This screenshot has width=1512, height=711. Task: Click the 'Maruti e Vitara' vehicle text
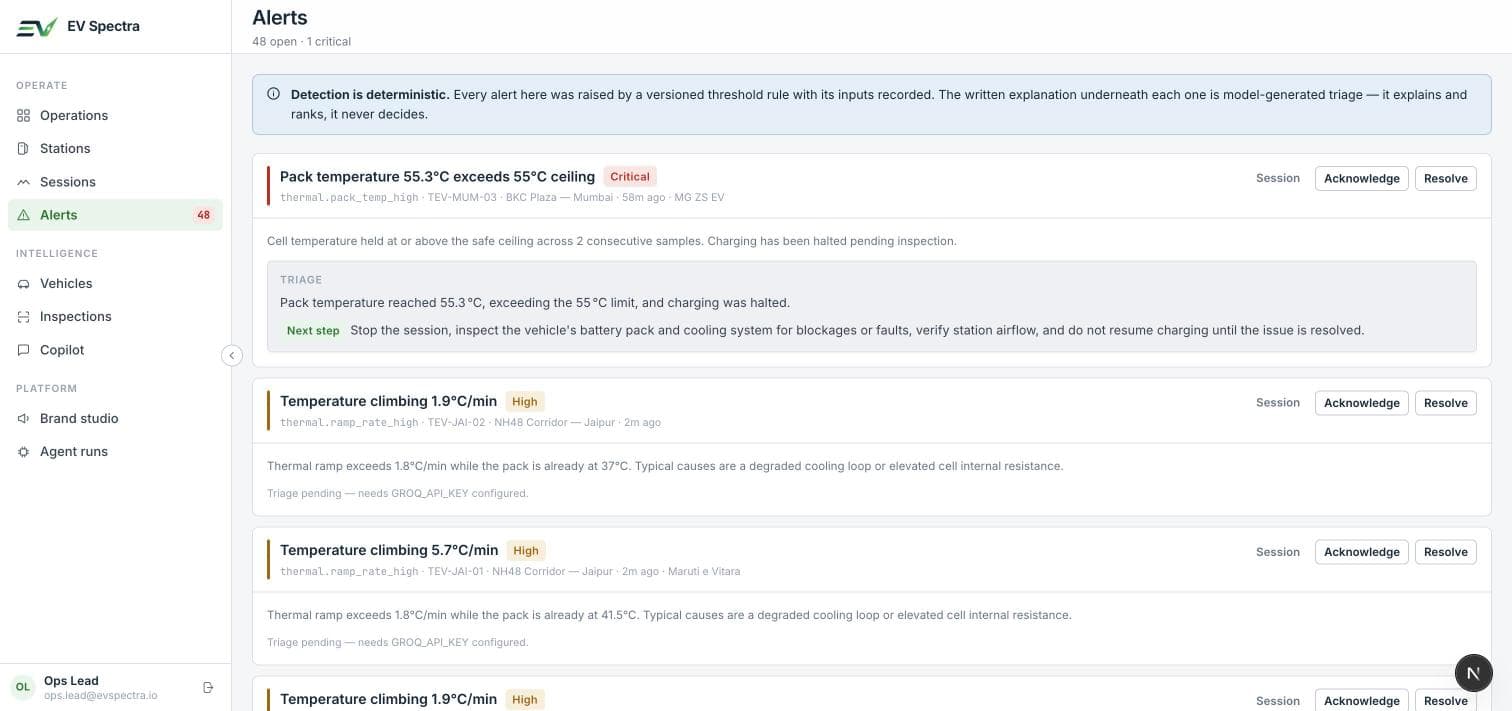click(704, 572)
